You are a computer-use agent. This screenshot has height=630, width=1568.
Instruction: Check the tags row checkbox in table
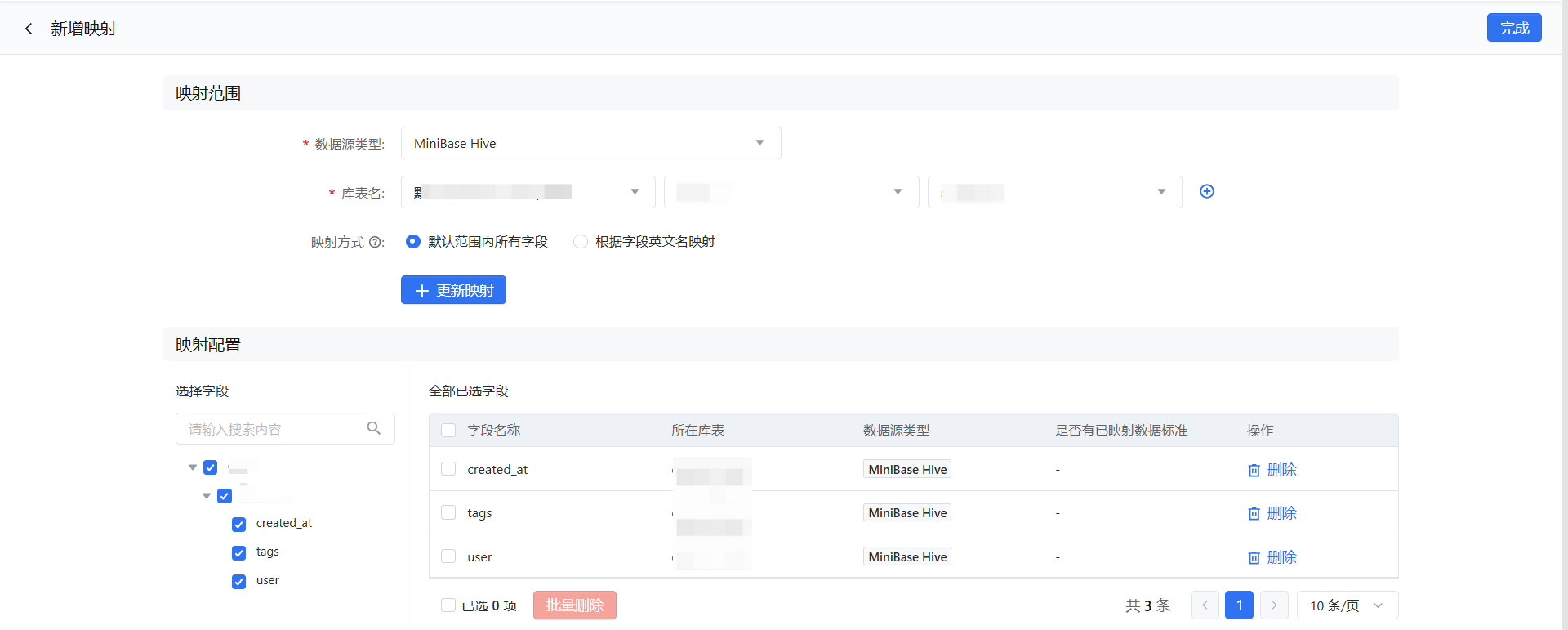448,512
